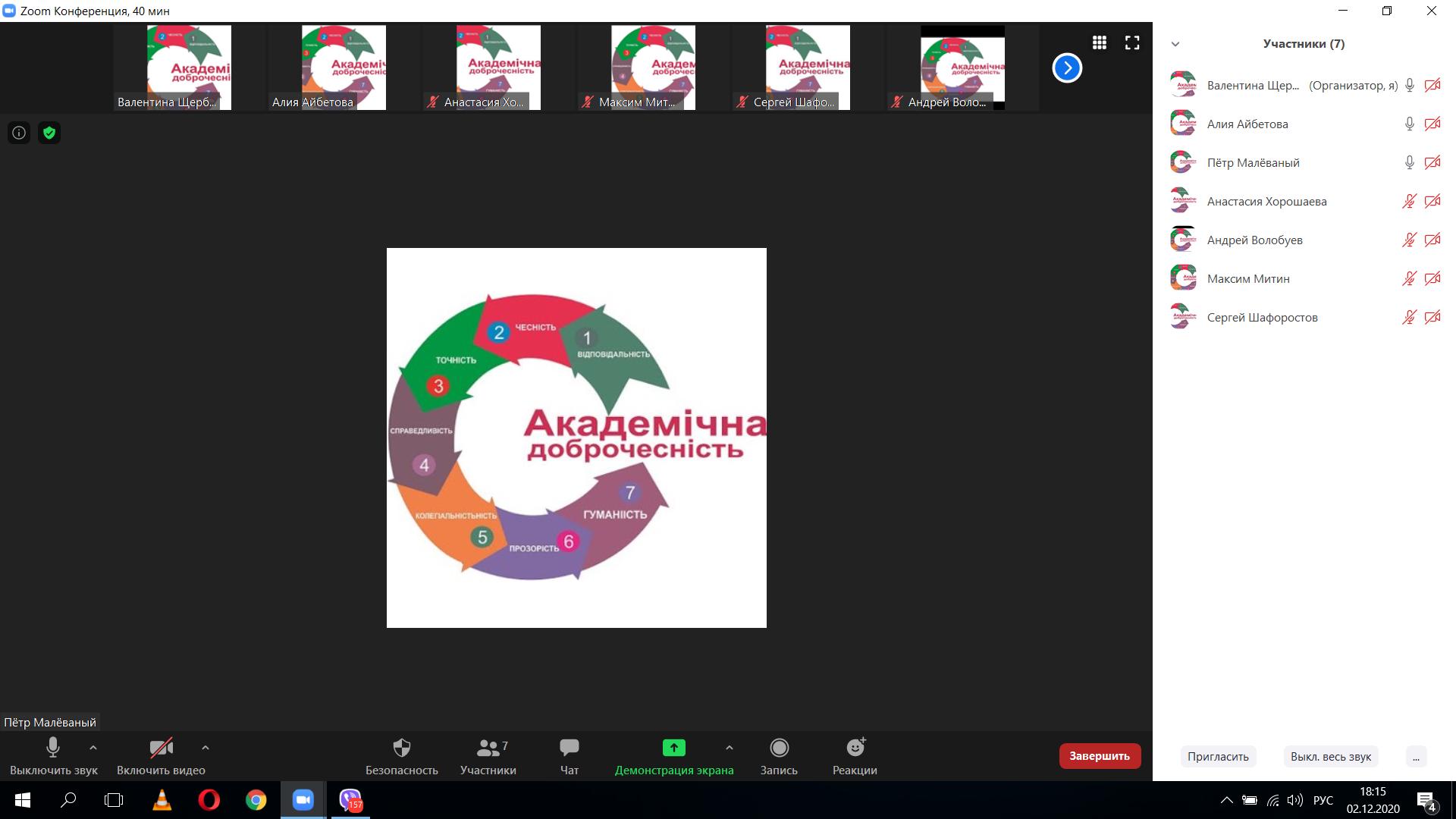Start screen sharing with Демонстрация экрана

coord(673,748)
